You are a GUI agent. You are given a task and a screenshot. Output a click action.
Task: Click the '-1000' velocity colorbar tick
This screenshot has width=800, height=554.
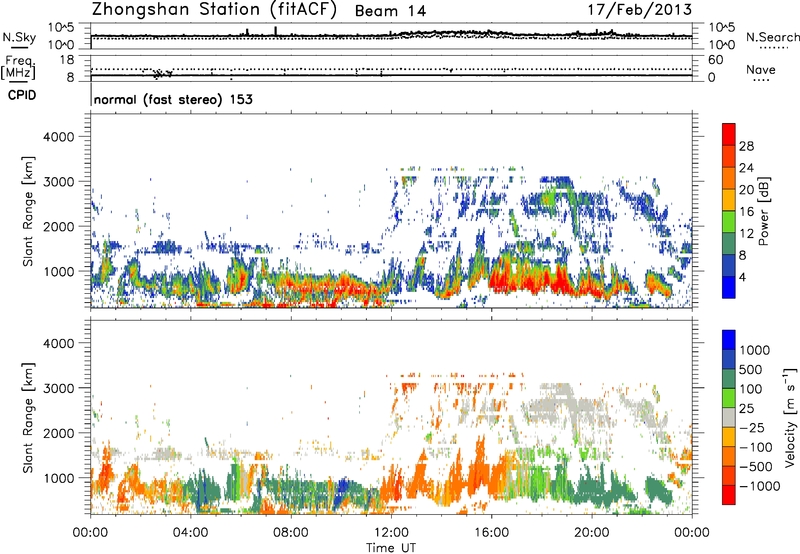coord(759,486)
